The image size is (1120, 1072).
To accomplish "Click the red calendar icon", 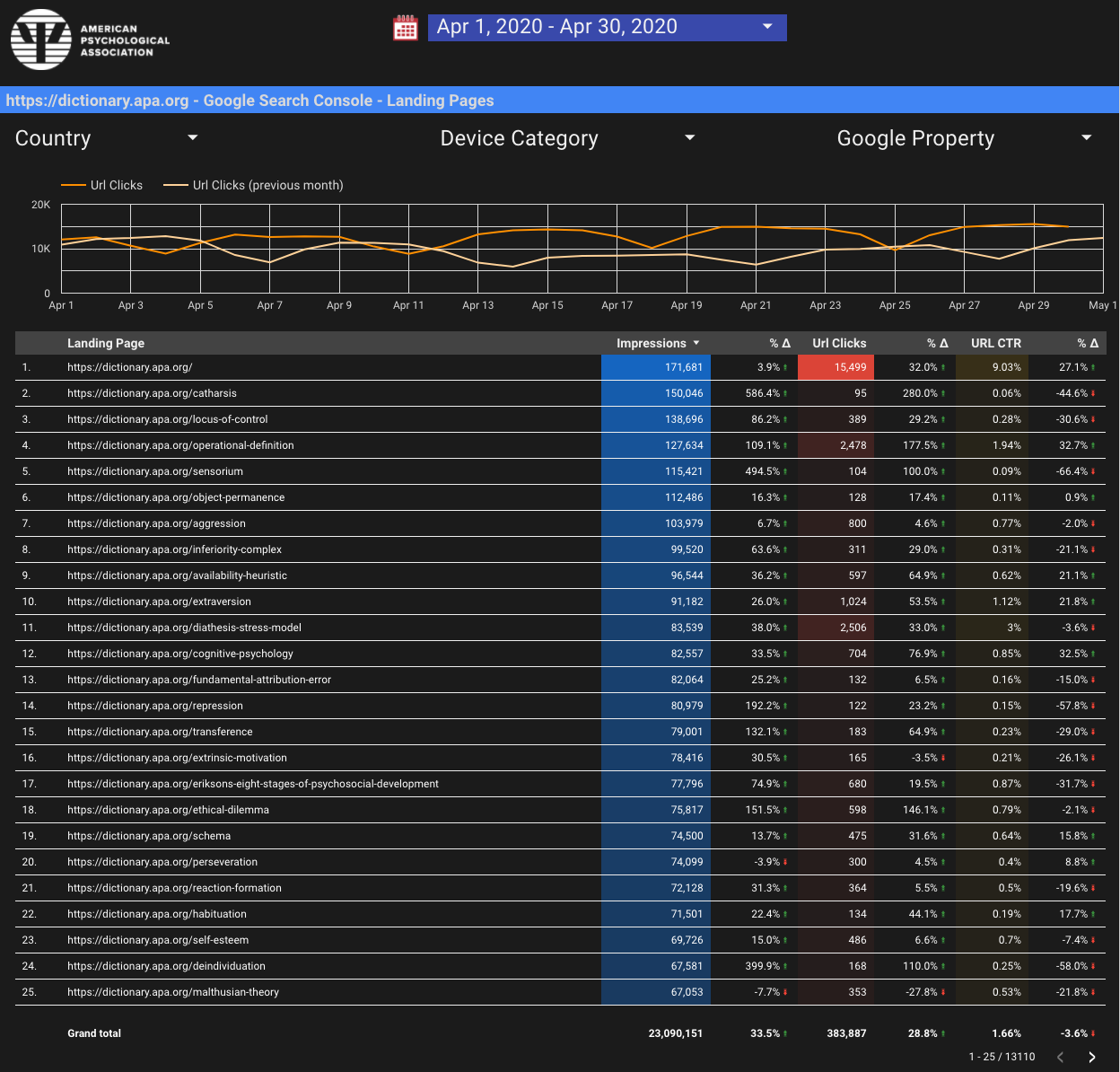I will tap(406, 28).
